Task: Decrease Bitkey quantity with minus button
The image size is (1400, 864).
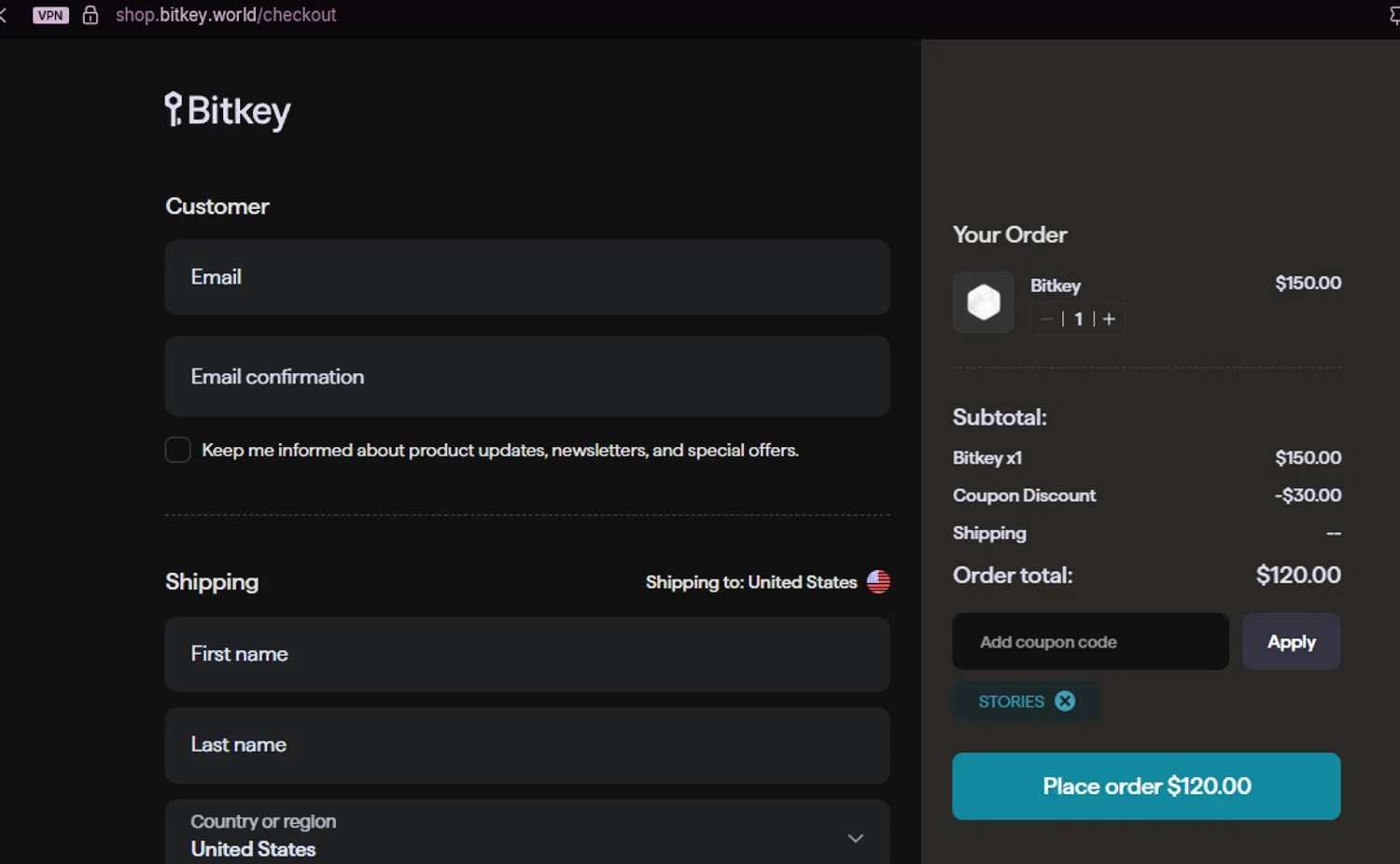Action: point(1046,319)
